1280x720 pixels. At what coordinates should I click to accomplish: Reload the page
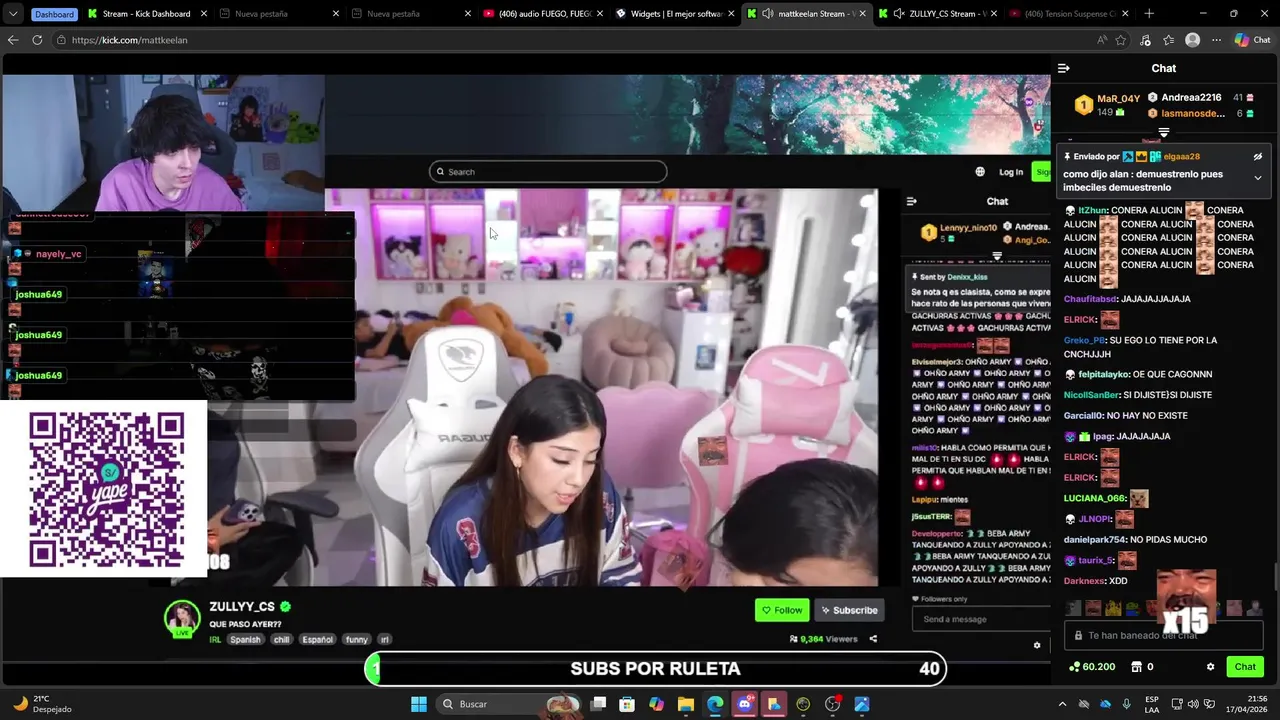(37, 40)
